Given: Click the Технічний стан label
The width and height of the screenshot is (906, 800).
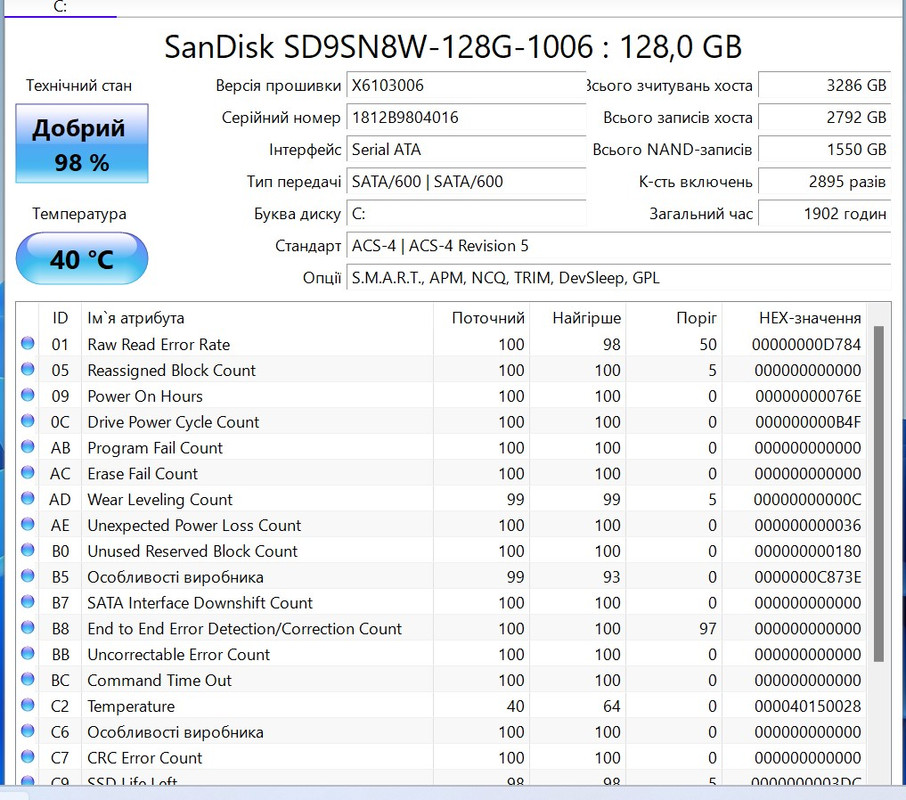Looking at the screenshot, I should click(x=79, y=86).
